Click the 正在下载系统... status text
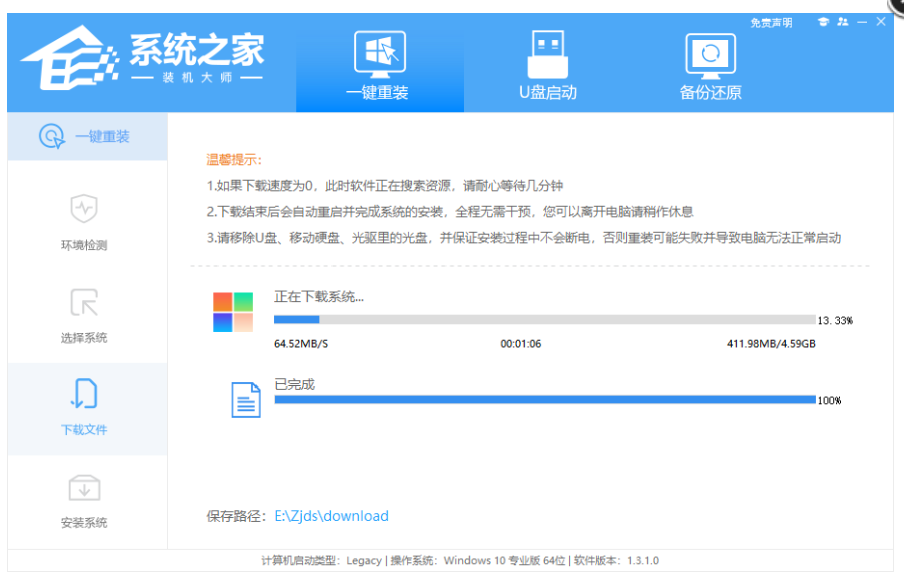The height and width of the screenshot is (586, 904). coord(319,297)
